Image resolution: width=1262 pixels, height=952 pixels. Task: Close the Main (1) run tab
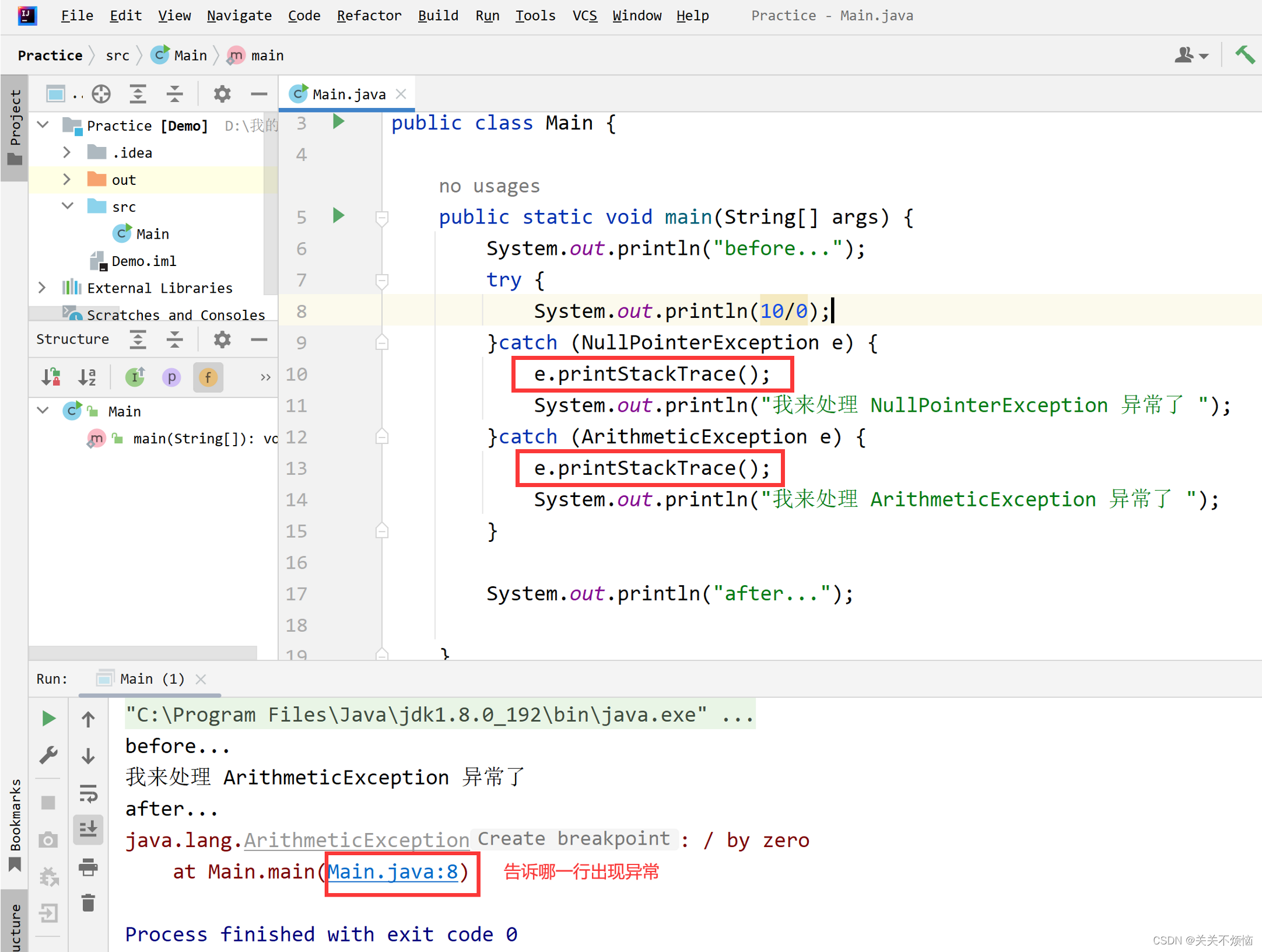click(x=201, y=679)
